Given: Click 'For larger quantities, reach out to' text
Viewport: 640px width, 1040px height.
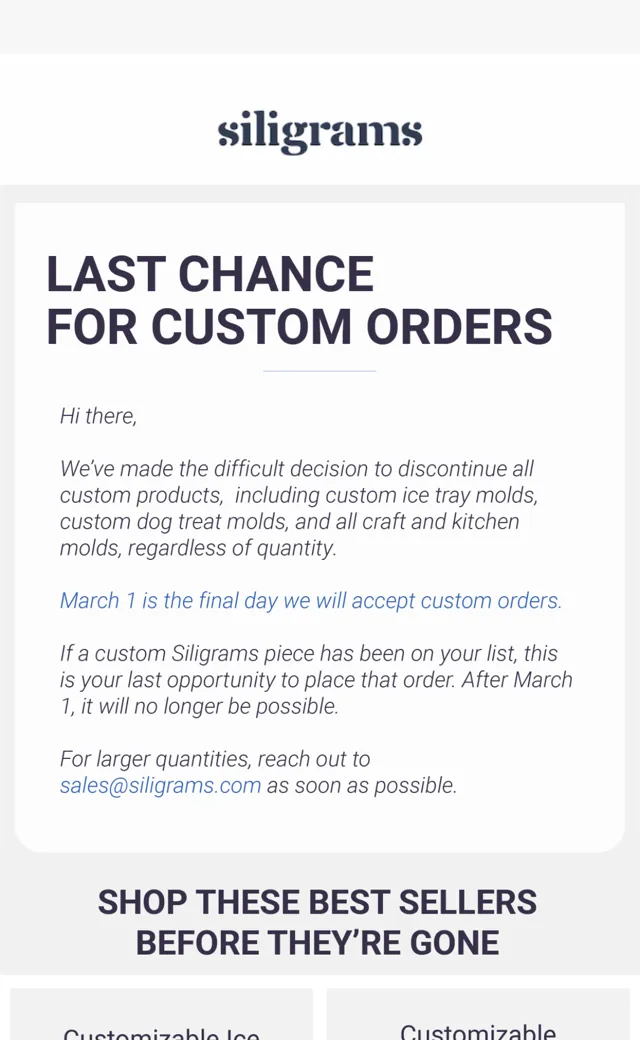Looking at the screenshot, I should pos(215,759).
